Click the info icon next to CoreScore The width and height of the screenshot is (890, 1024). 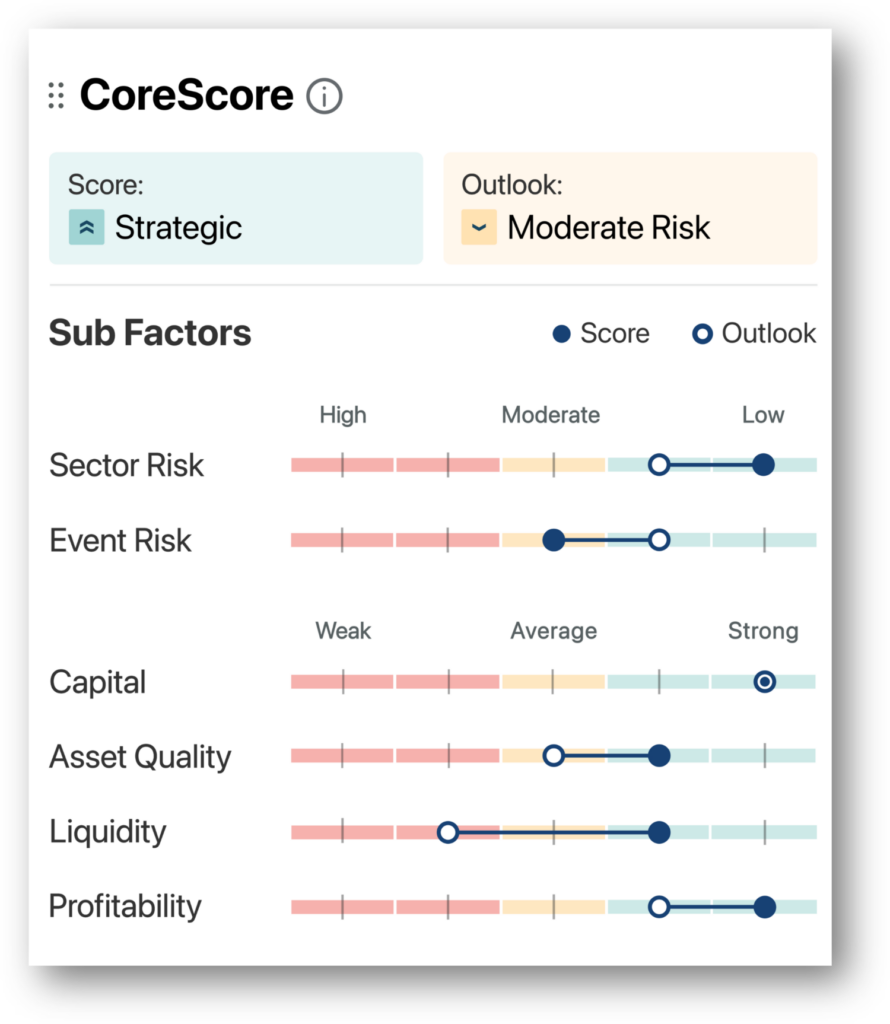[x=324, y=96]
